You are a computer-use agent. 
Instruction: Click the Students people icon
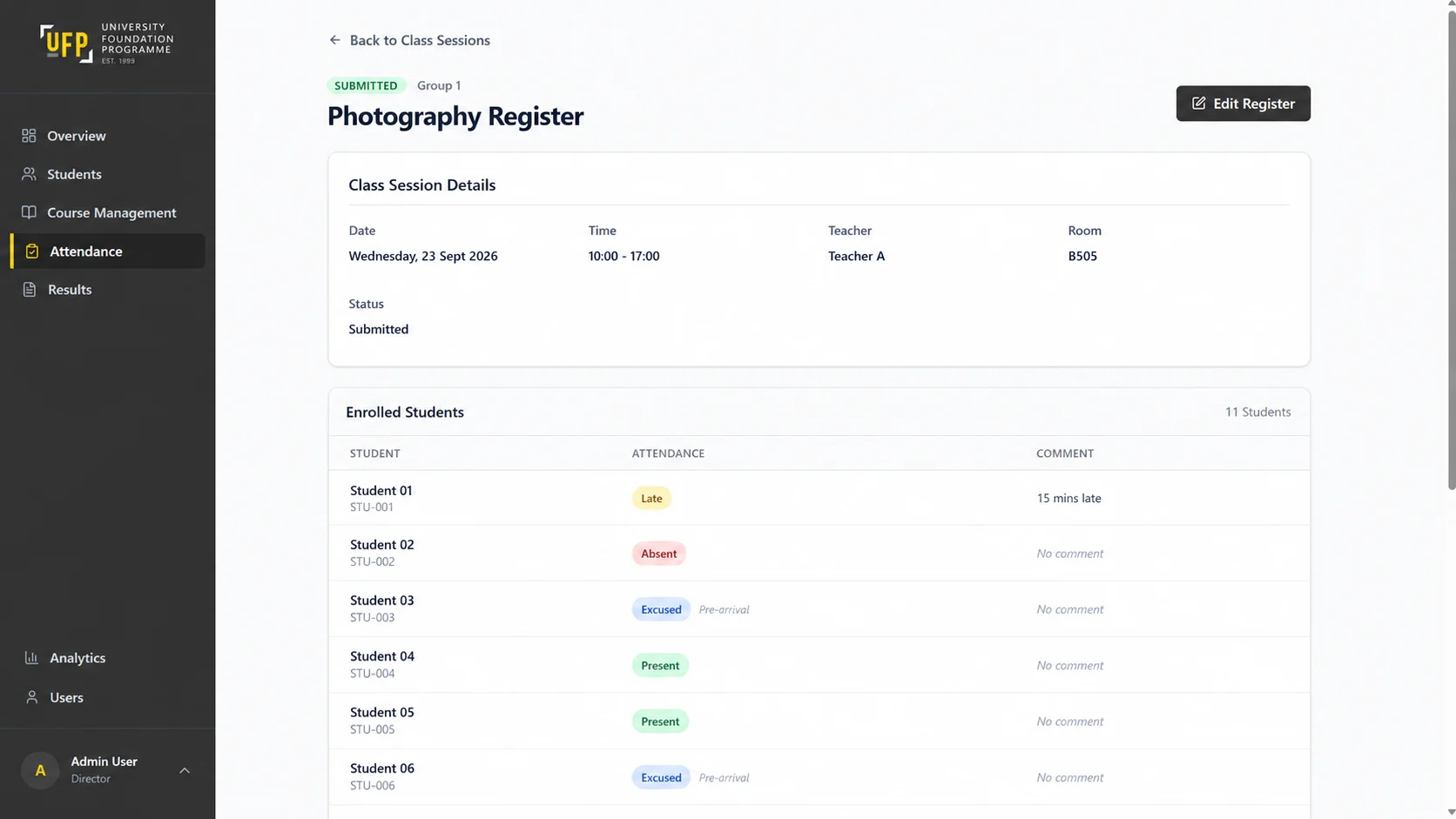[x=29, y=174]
